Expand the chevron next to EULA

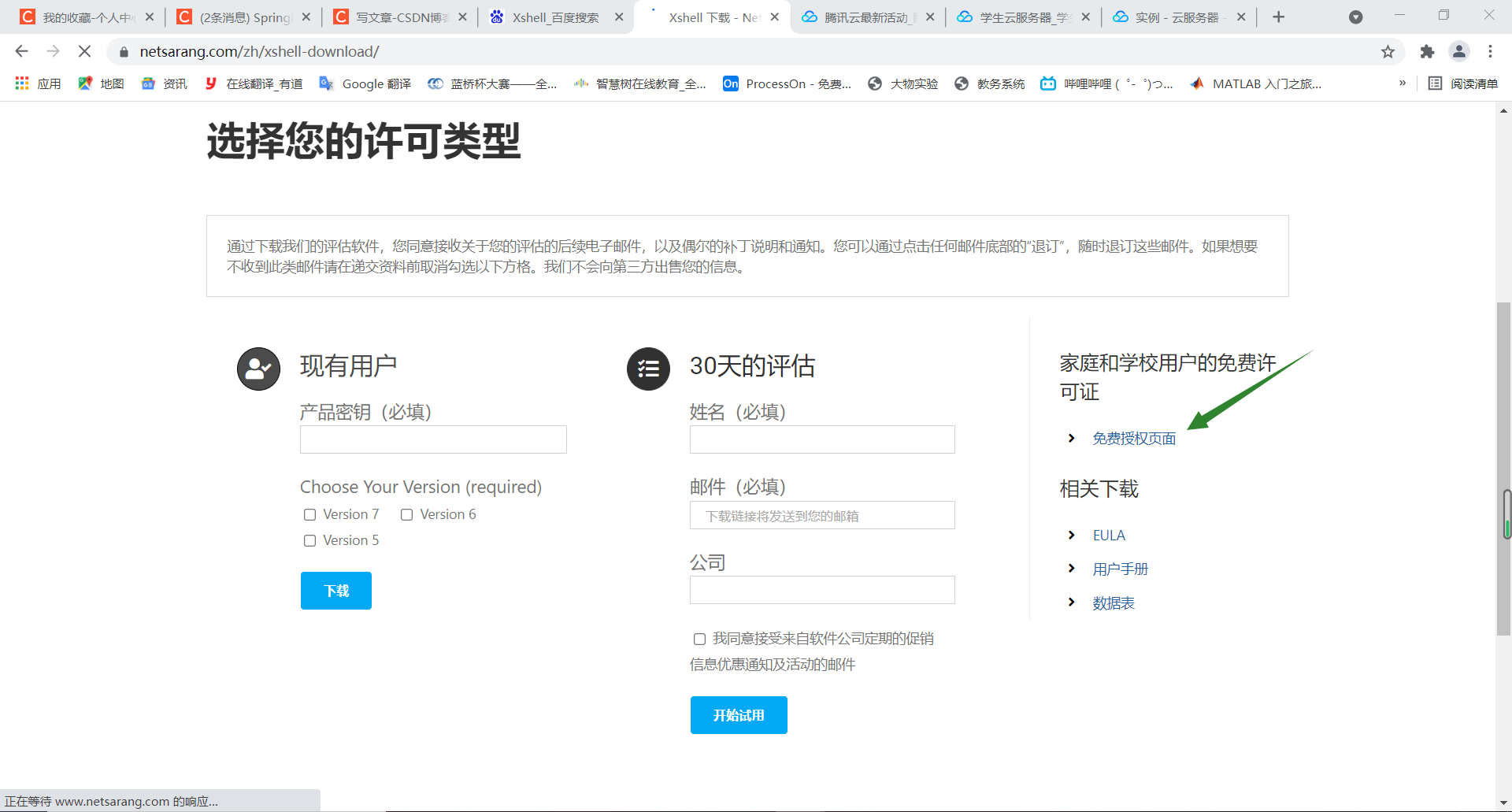click(x=1072, y=535)
